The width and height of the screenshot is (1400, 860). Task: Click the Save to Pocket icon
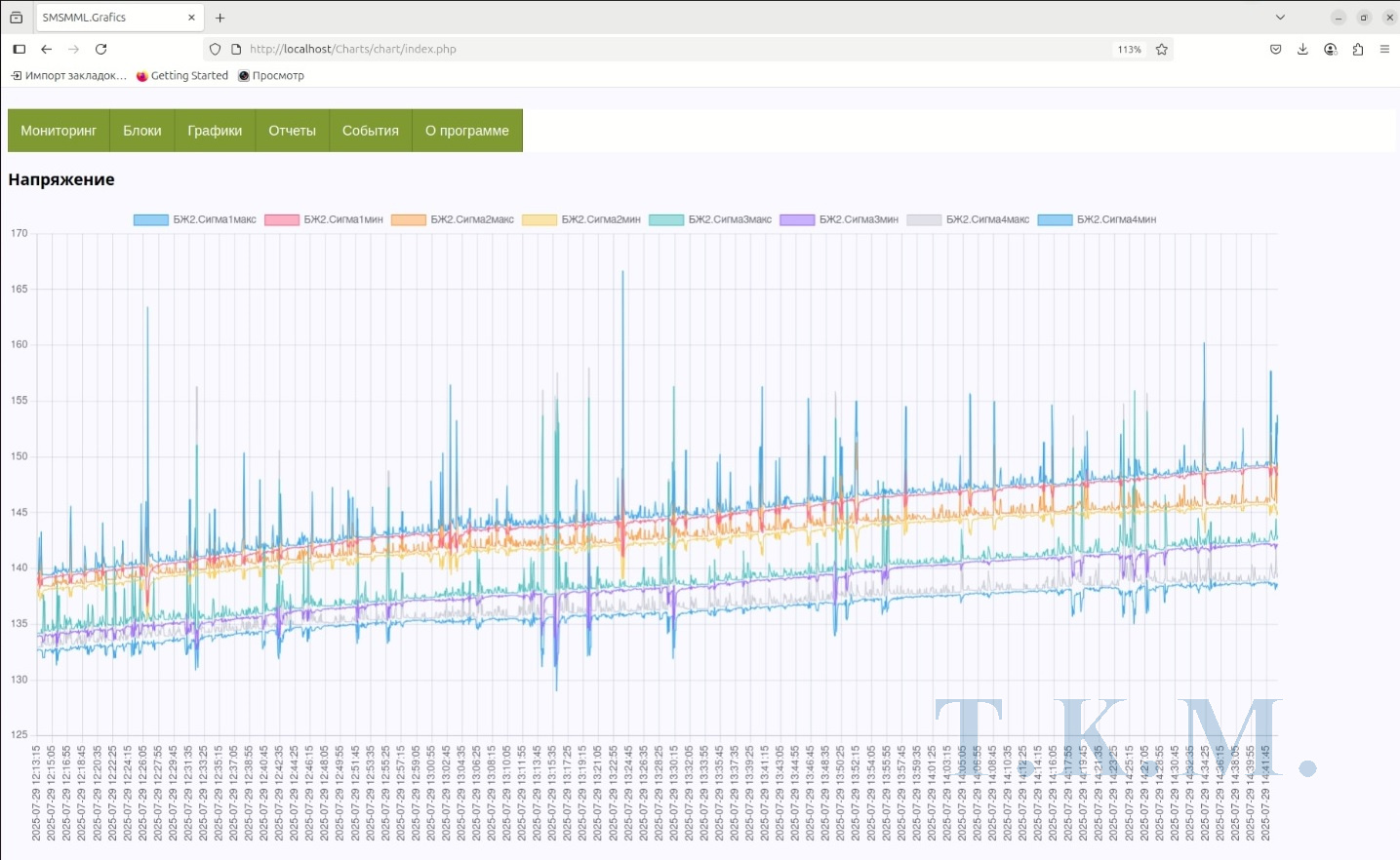click(x=1275, y=49)
